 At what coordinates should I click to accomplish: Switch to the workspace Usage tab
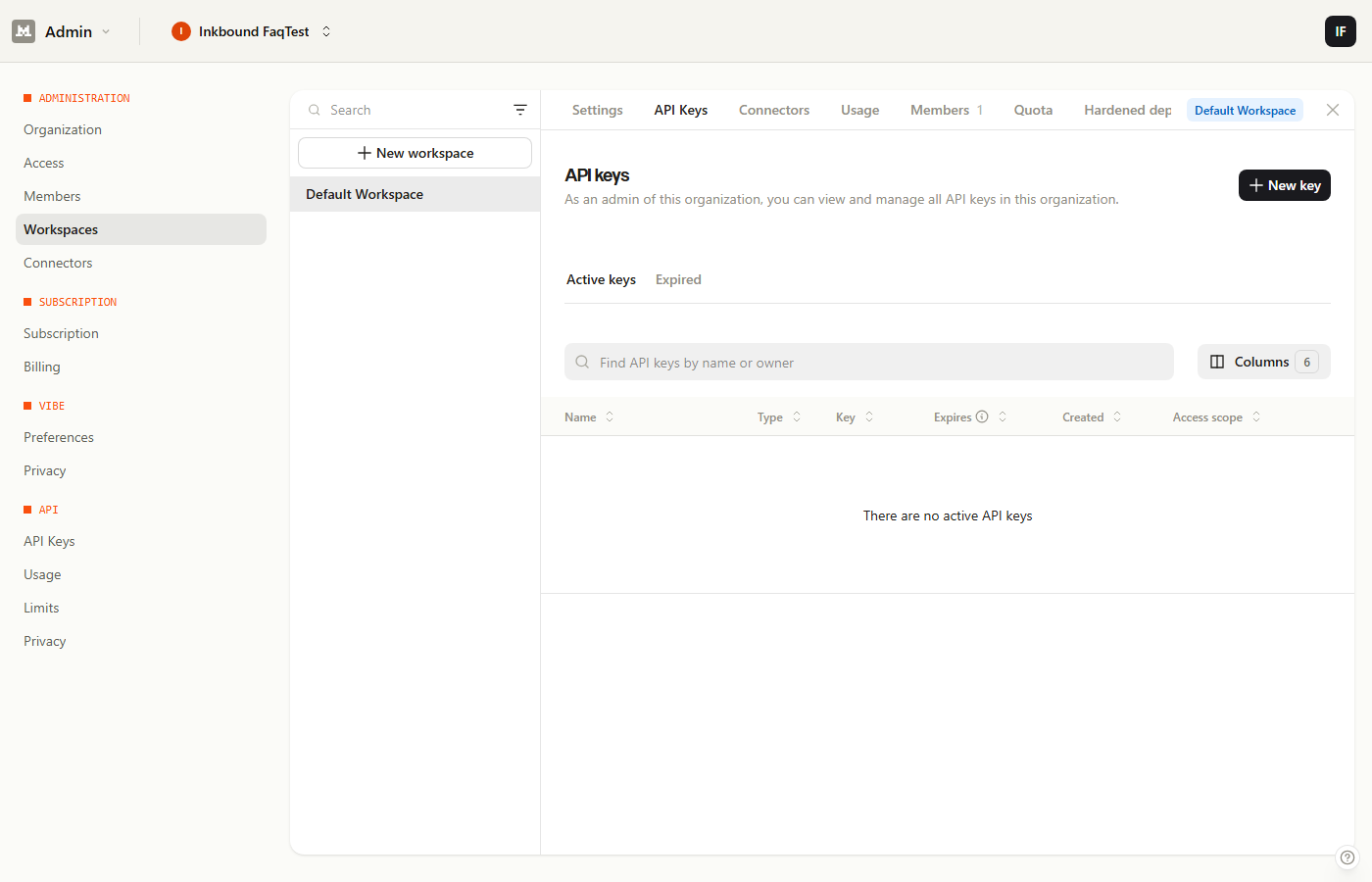[860, 110]
